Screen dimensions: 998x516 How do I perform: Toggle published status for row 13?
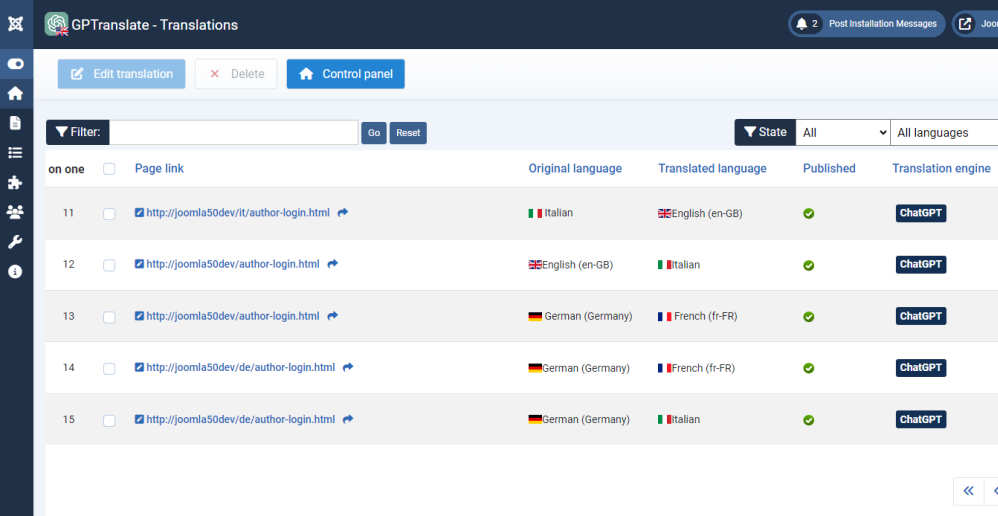point(808,317)
